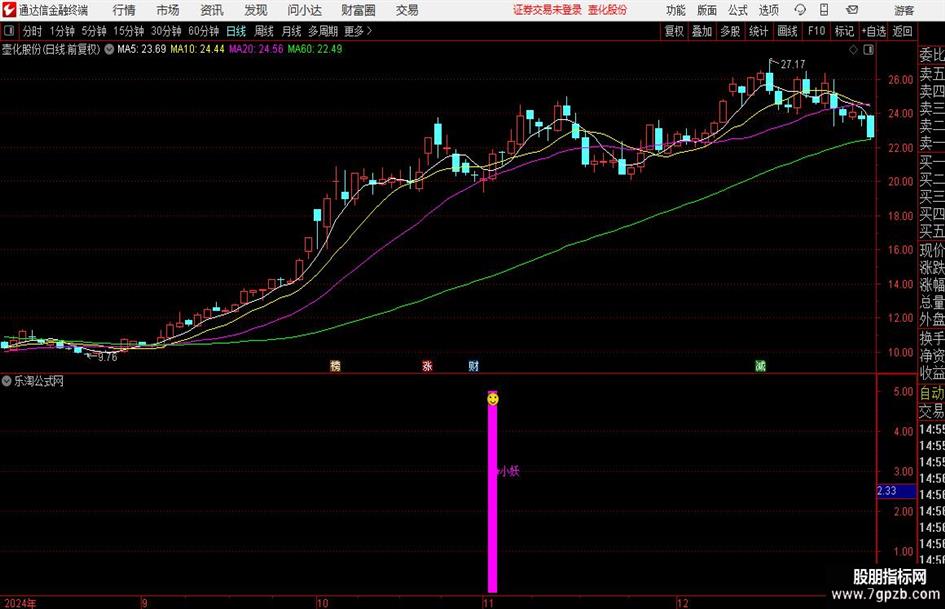
Task: Click the Tongdaxin red logo icon
Action: [9, 10]
